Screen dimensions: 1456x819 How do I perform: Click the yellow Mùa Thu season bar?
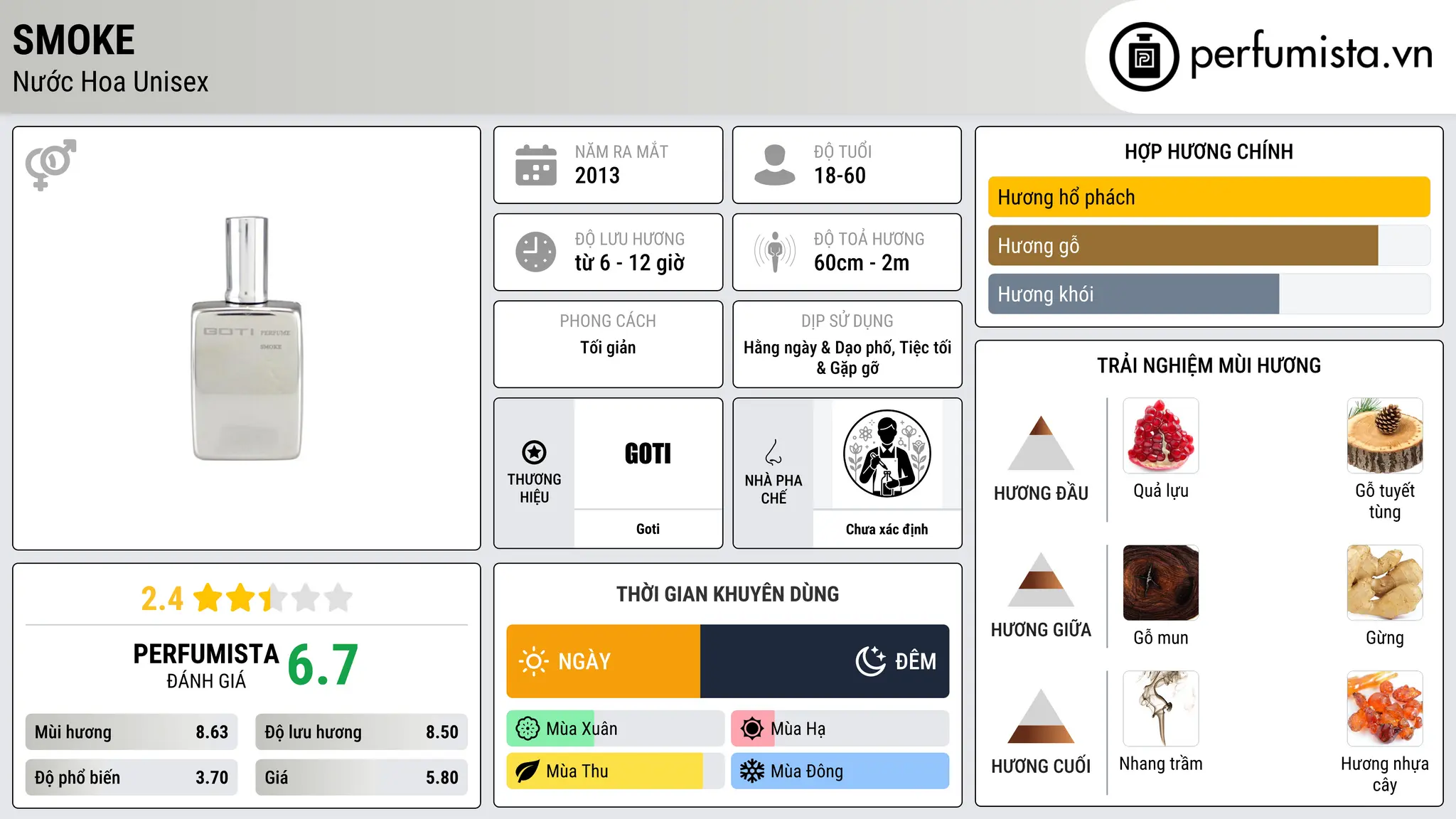(x=605, y=771)
